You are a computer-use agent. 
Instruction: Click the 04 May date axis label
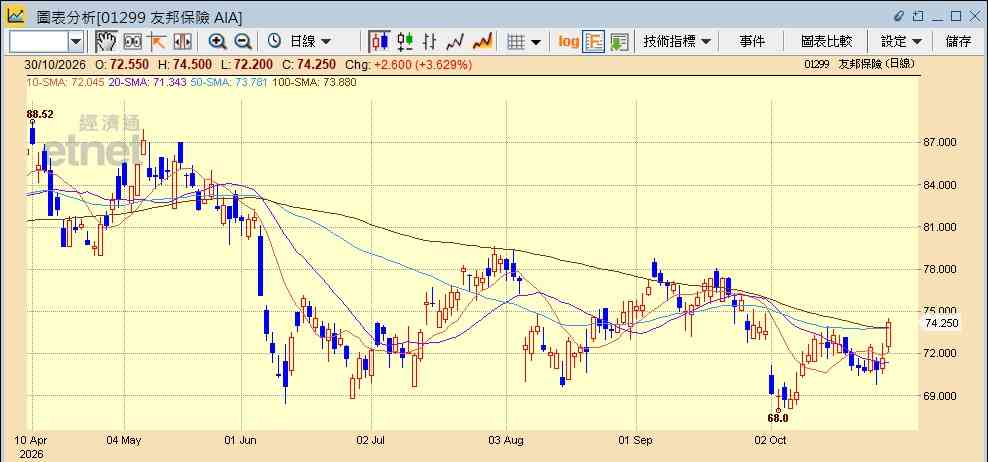pos(124,440)
